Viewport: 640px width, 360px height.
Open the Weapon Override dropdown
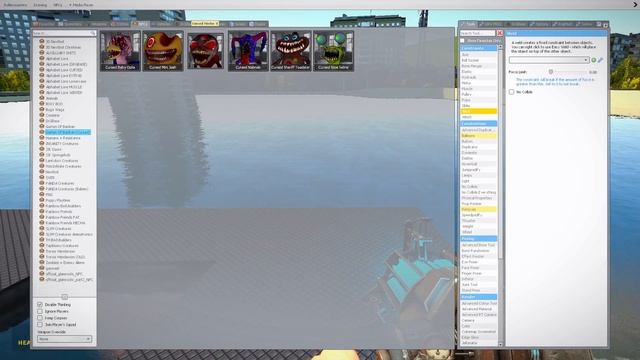[64, 339]
